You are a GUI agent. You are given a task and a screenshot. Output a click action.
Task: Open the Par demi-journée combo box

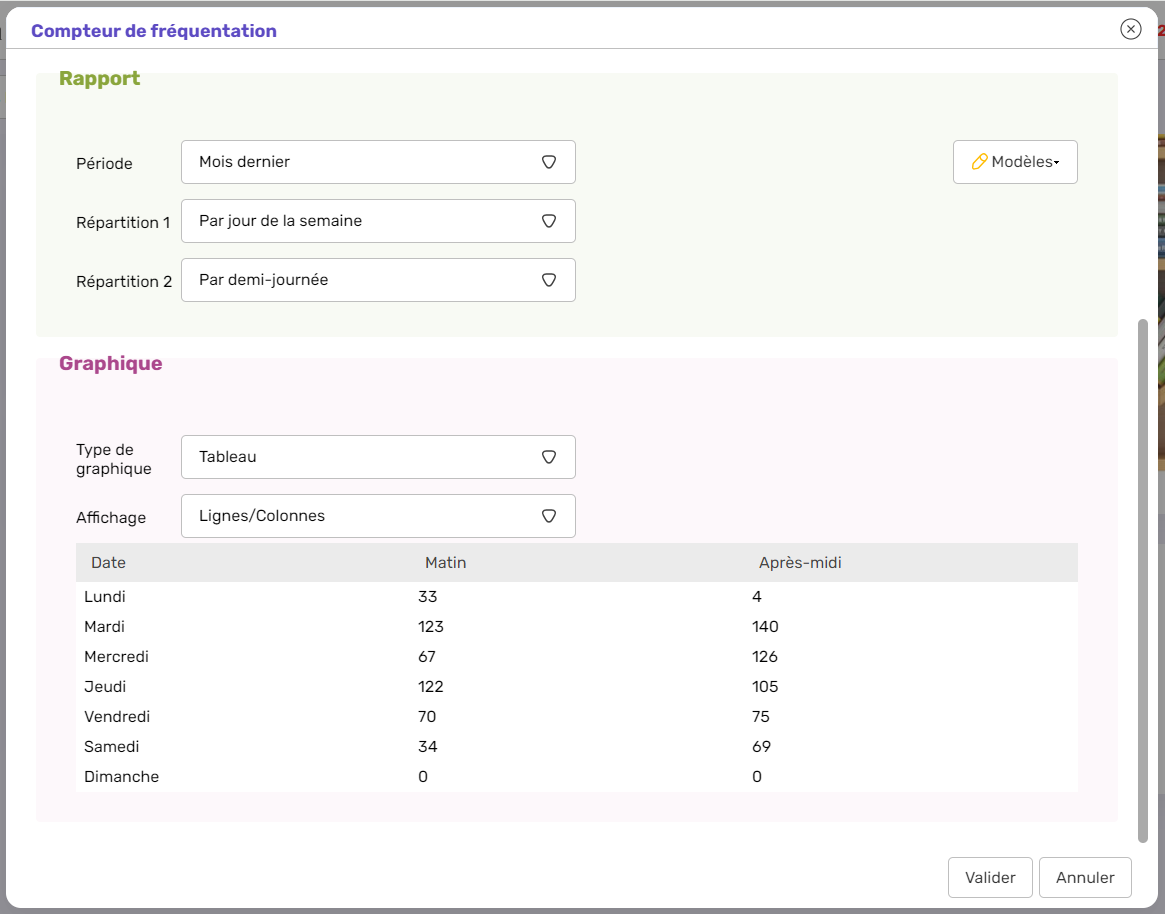click(360, 280)
